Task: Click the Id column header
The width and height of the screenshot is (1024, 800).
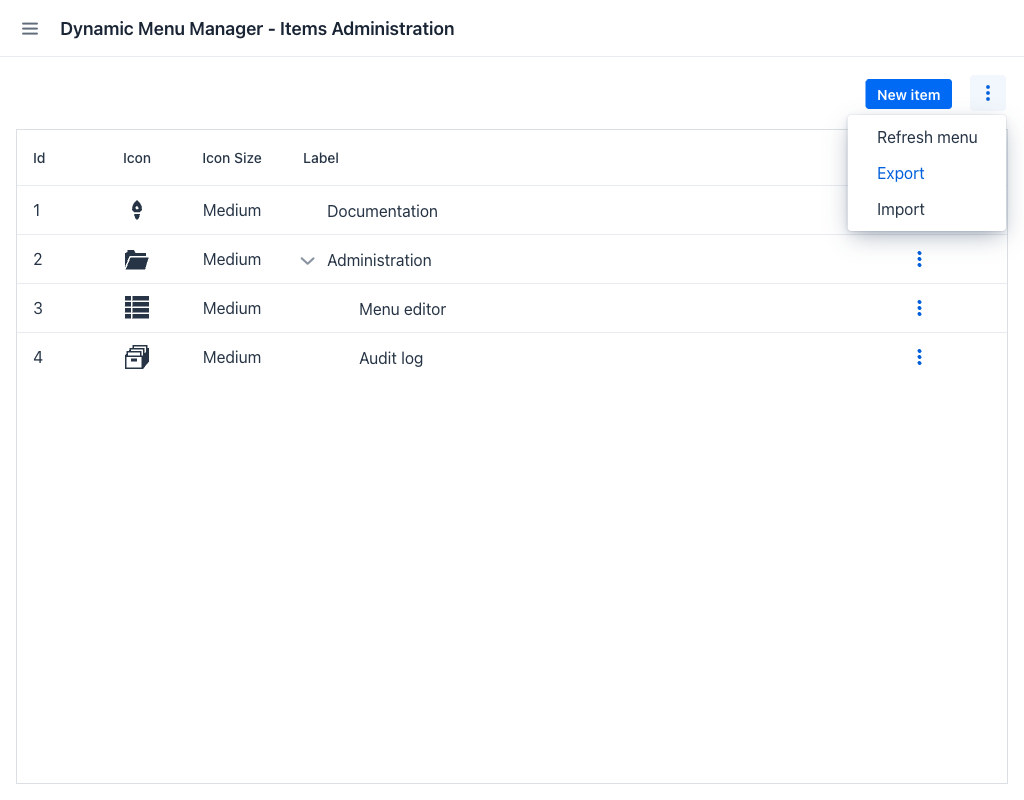Action: (39, 158)
